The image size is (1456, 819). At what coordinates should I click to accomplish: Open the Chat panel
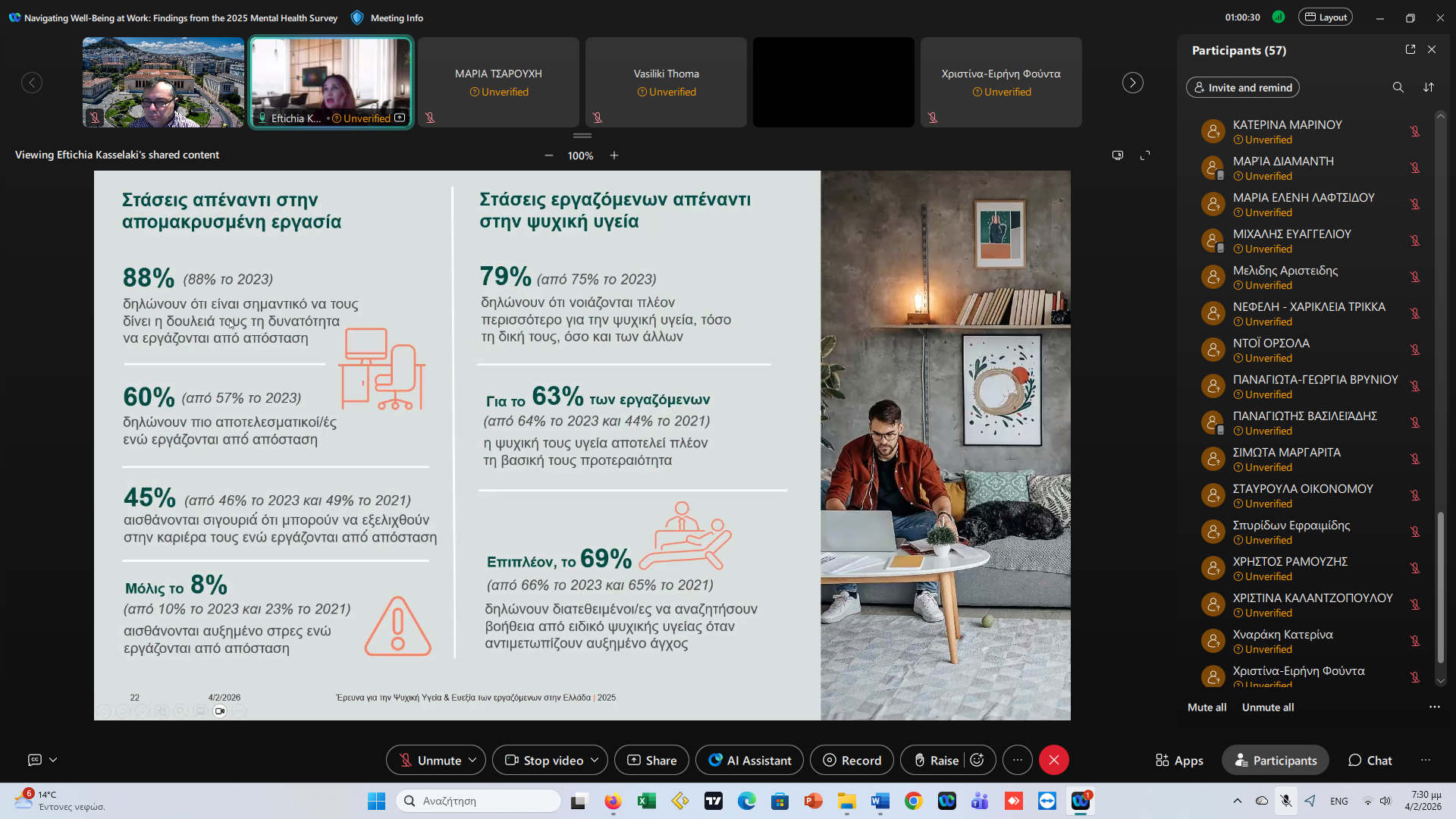[x=1370, y=760]
